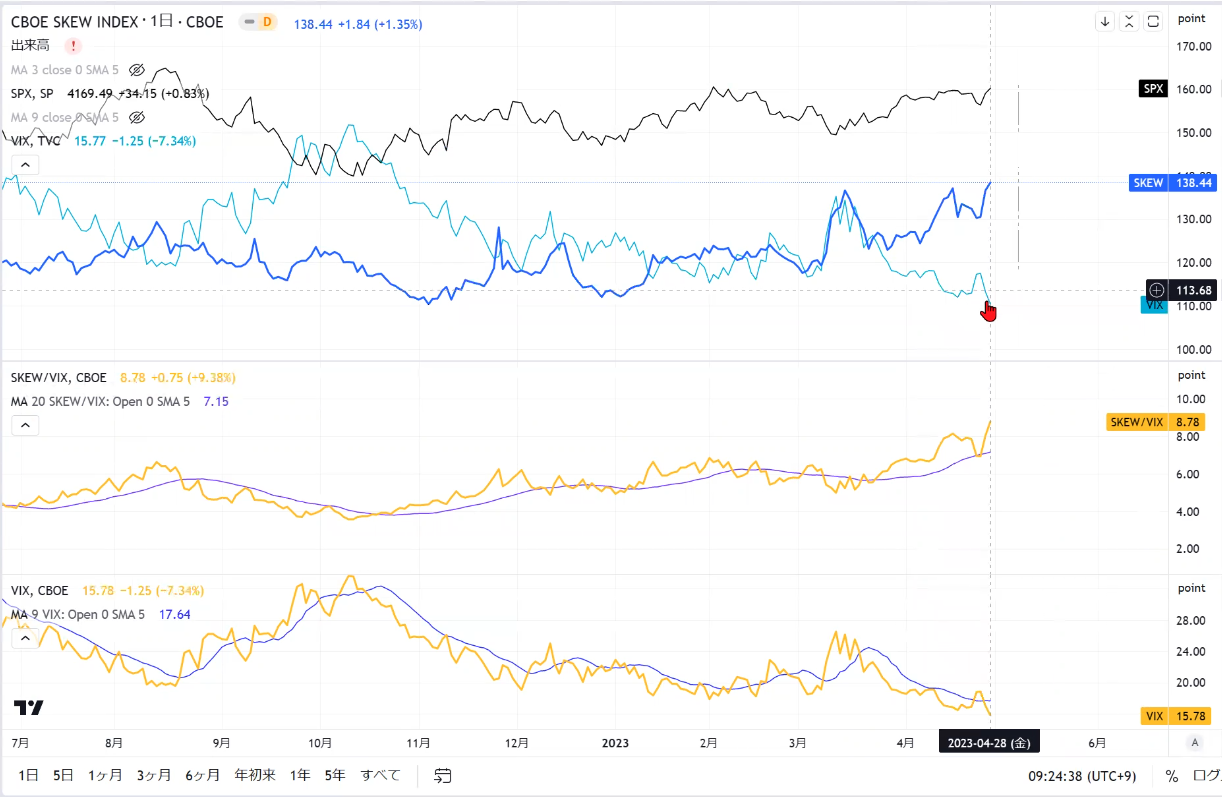This screenshot has height=797, width=1222.
Task: Select the 5年 time range
Action: (335, 775)
